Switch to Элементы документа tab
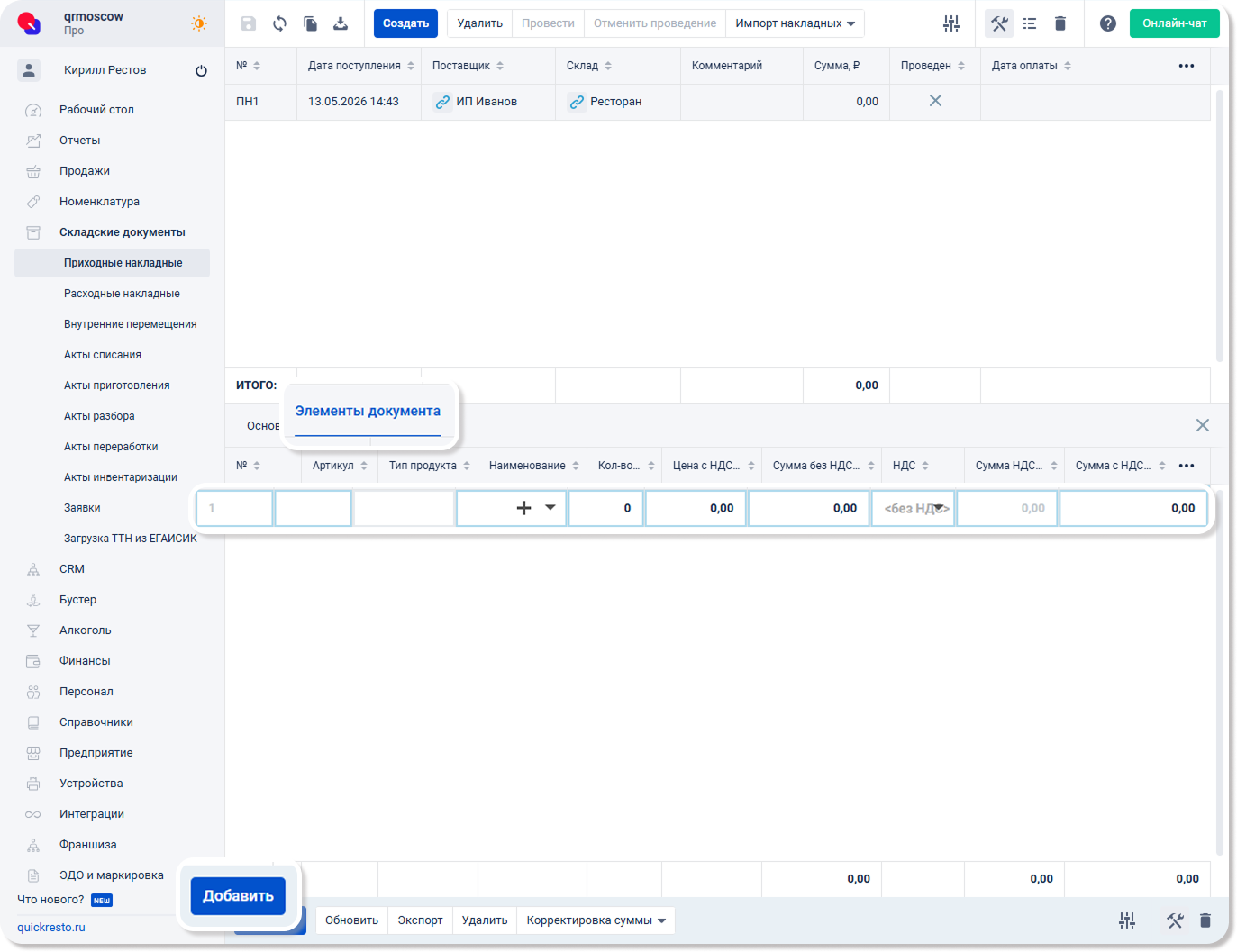Screen dimensions: 1237x952 [368, 412]
